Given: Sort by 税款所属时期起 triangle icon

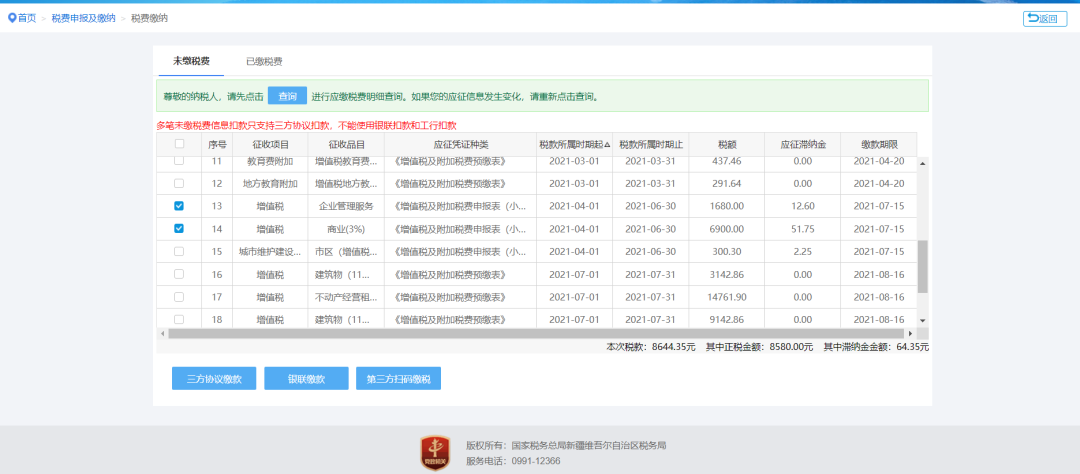Looking at the screenshot, I should click(606, 145).
